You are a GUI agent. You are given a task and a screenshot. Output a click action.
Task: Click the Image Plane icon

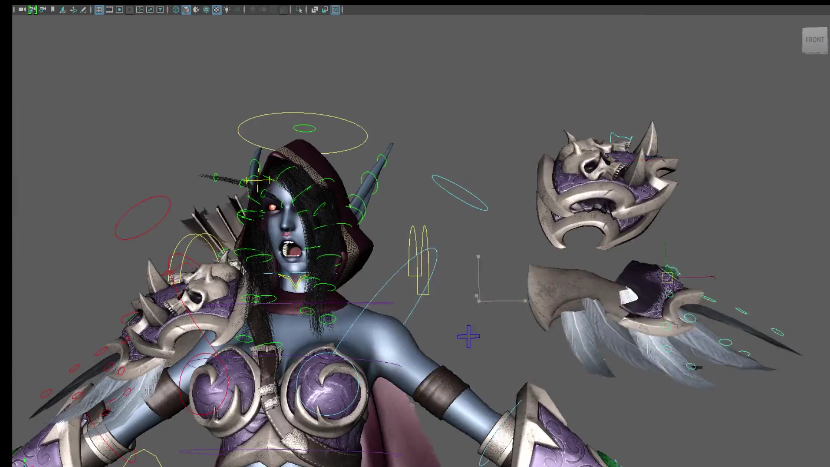(62, 10)
